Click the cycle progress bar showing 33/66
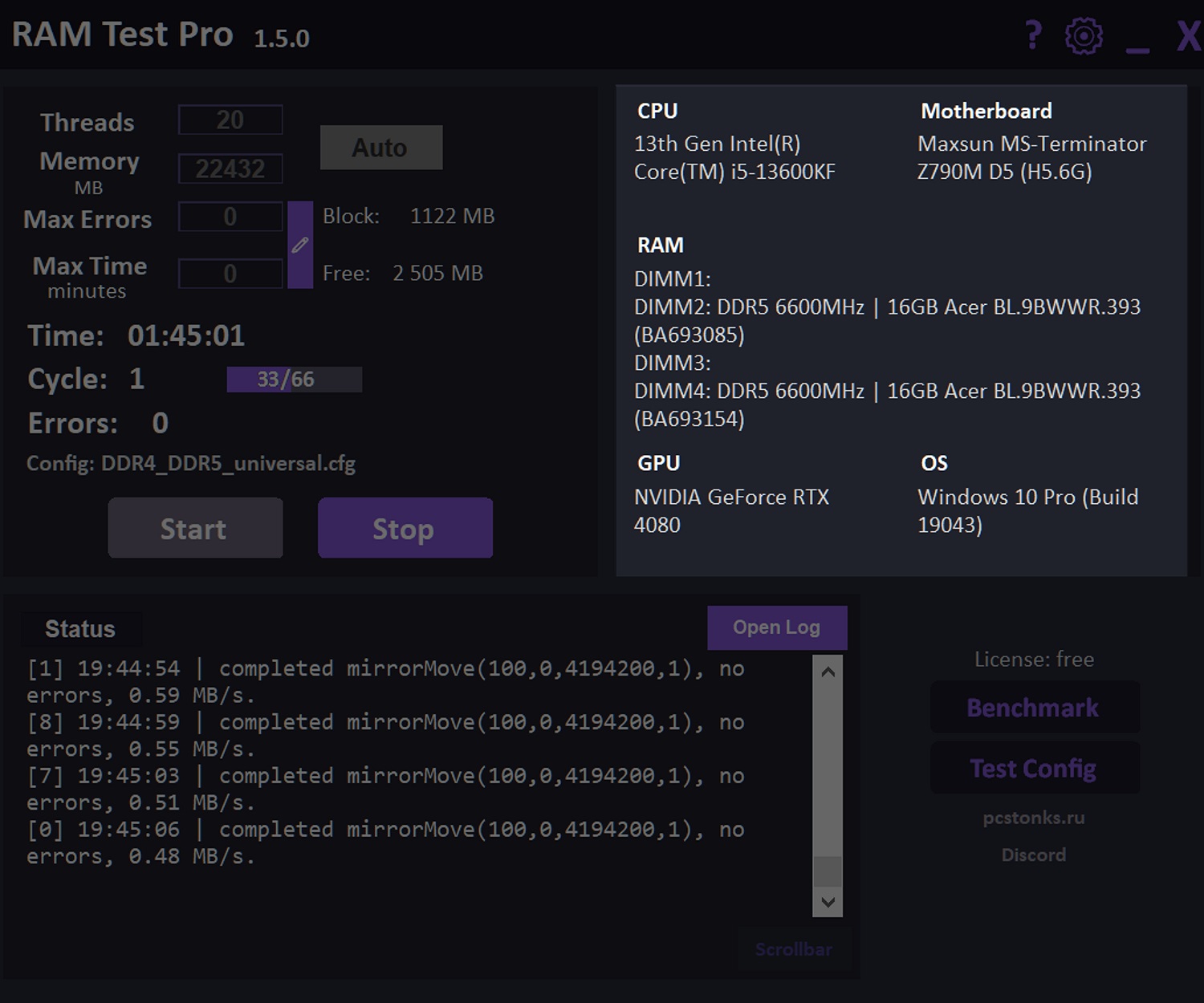1204x1003 pixels. tap(294, 380)
